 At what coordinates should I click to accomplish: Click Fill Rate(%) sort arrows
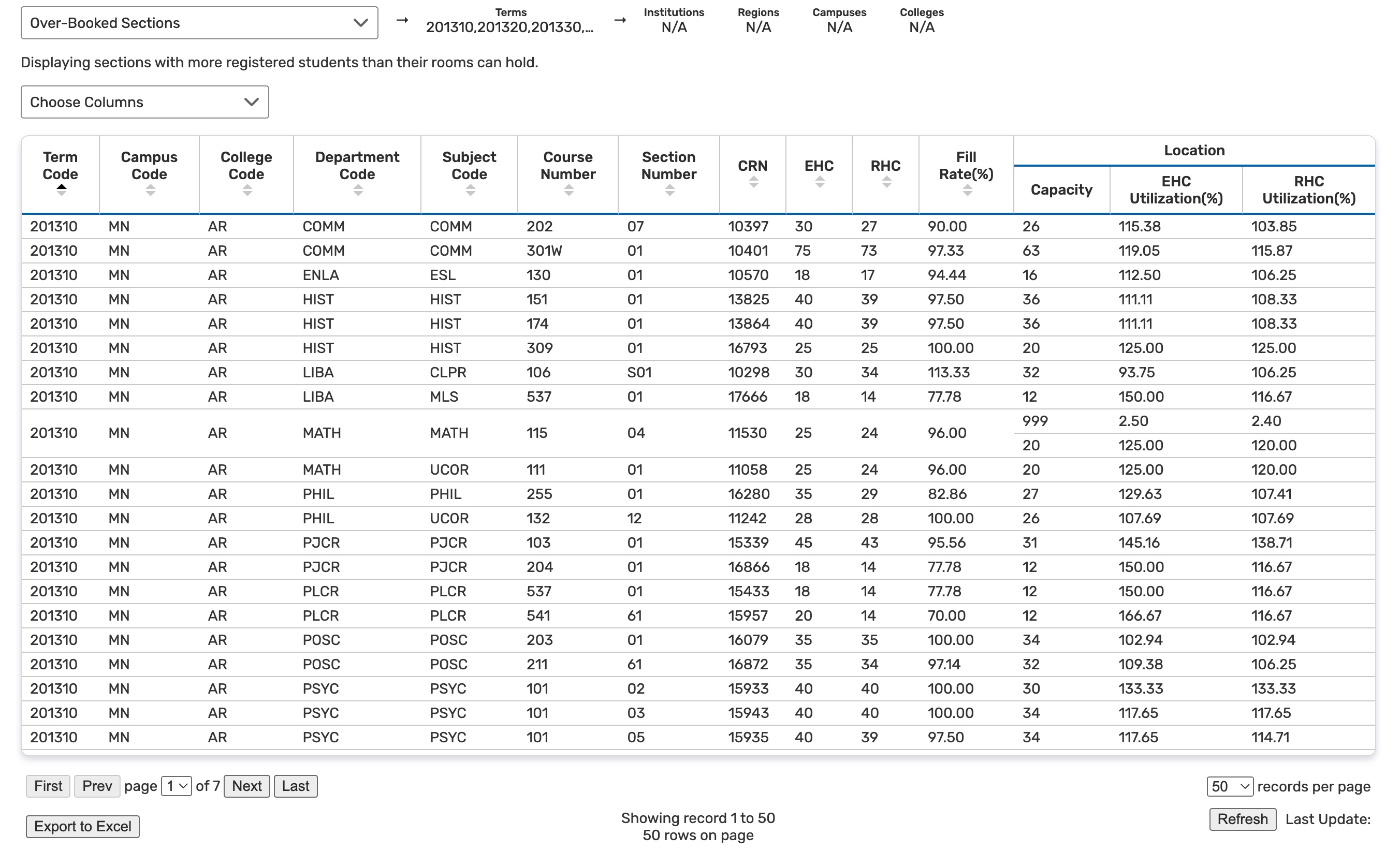pyautogui.click(x=967, y=190)
